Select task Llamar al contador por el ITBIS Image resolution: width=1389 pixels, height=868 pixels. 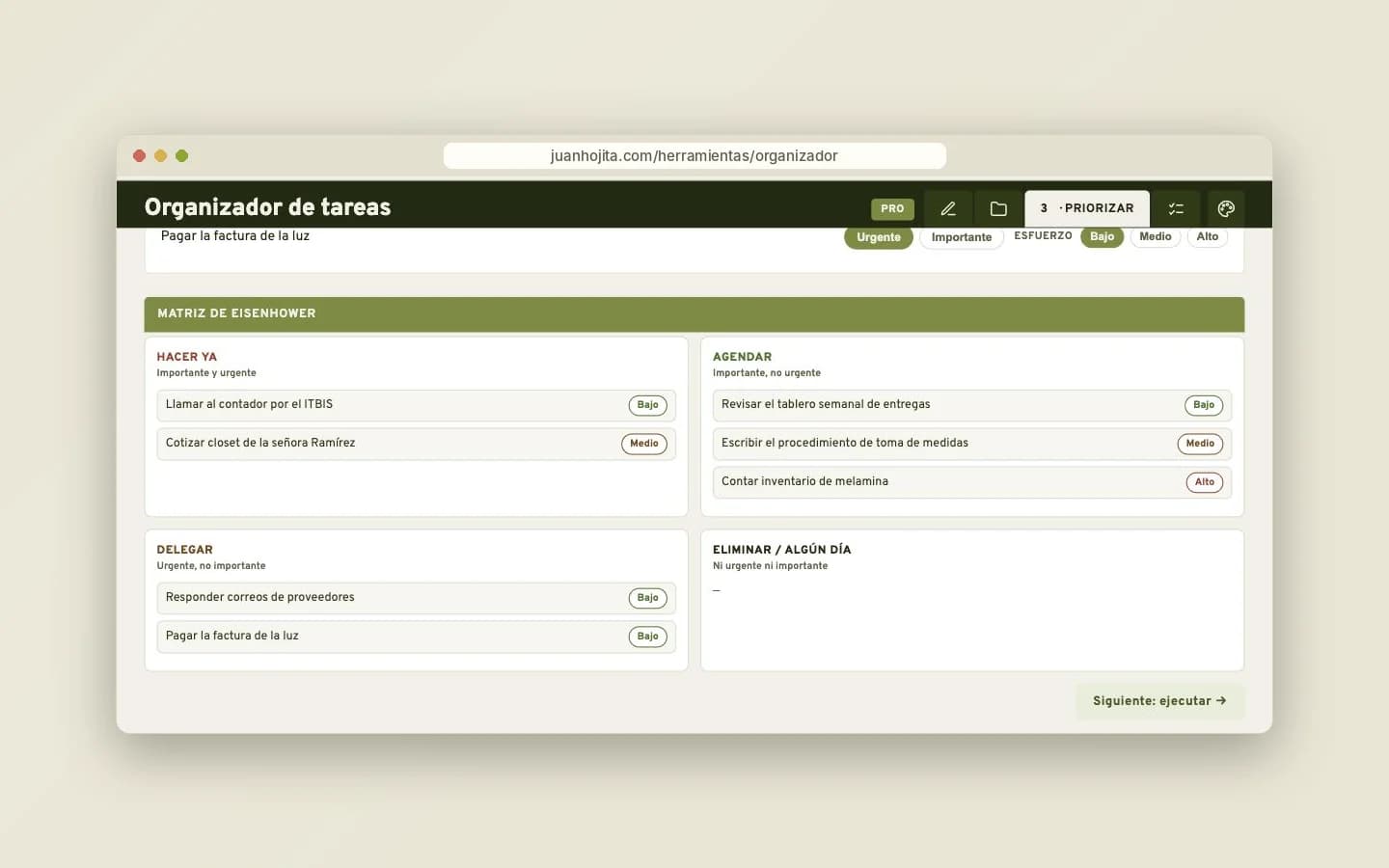point(416,405)
